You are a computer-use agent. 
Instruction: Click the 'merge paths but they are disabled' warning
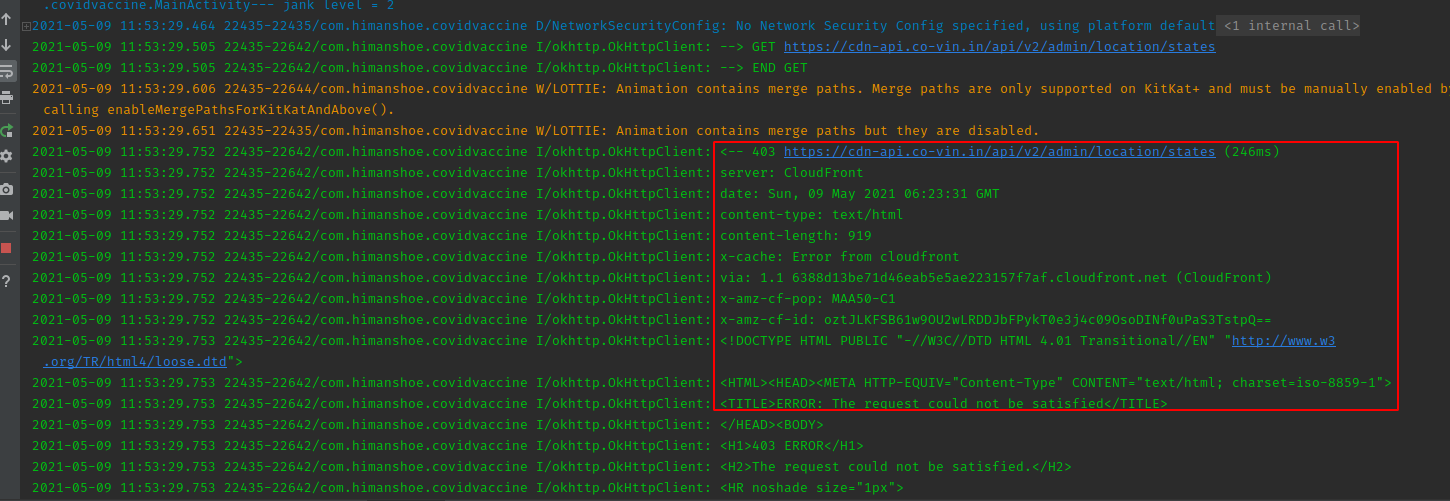click(x=828, y=131)
